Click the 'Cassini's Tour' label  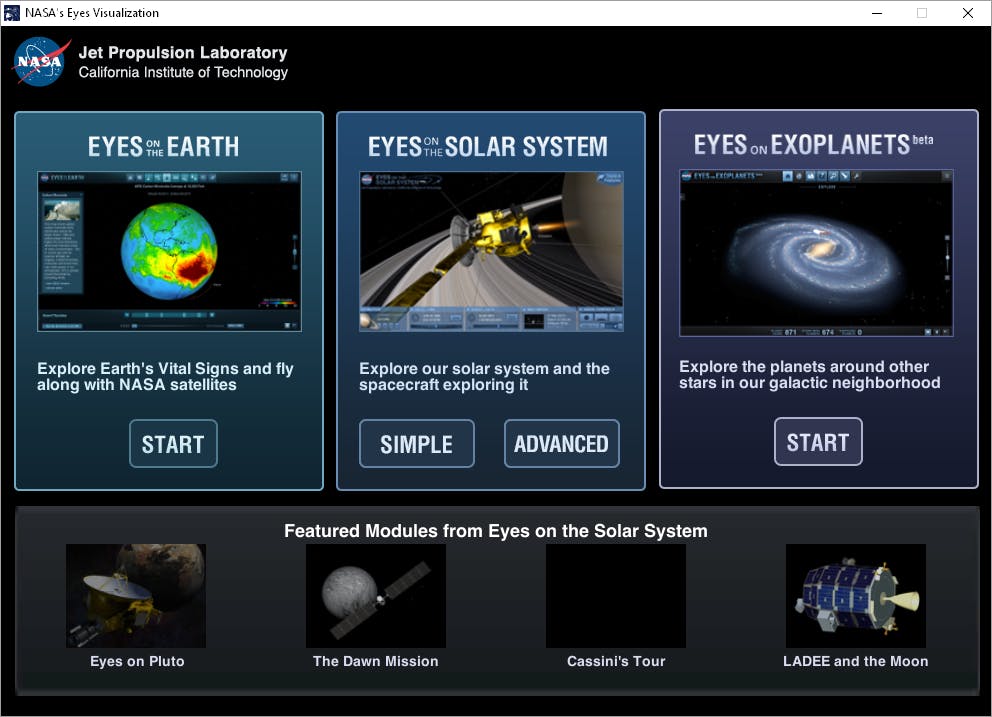click(616, 661)
